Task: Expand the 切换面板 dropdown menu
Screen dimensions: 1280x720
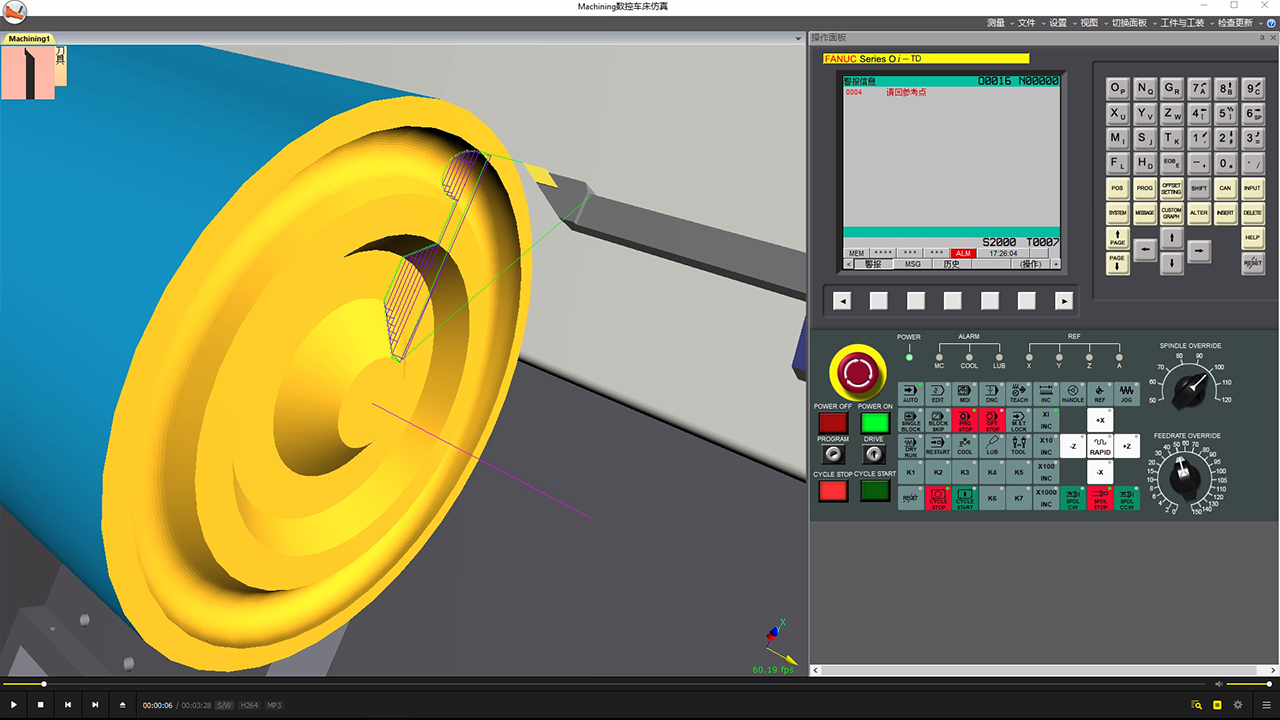Action: point(1129,22)
